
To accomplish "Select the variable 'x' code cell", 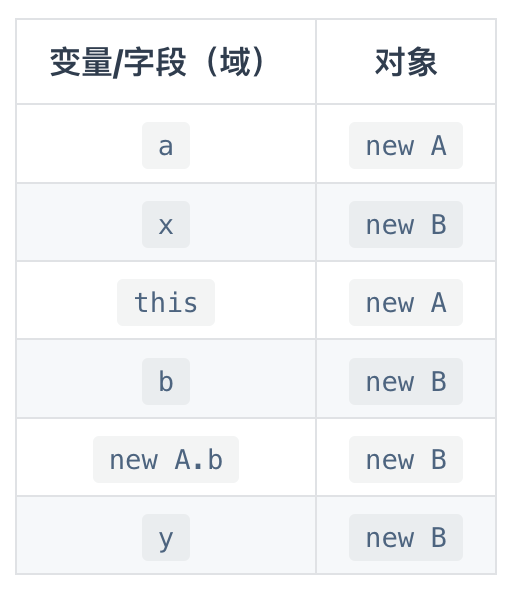I will pos(166,225).
